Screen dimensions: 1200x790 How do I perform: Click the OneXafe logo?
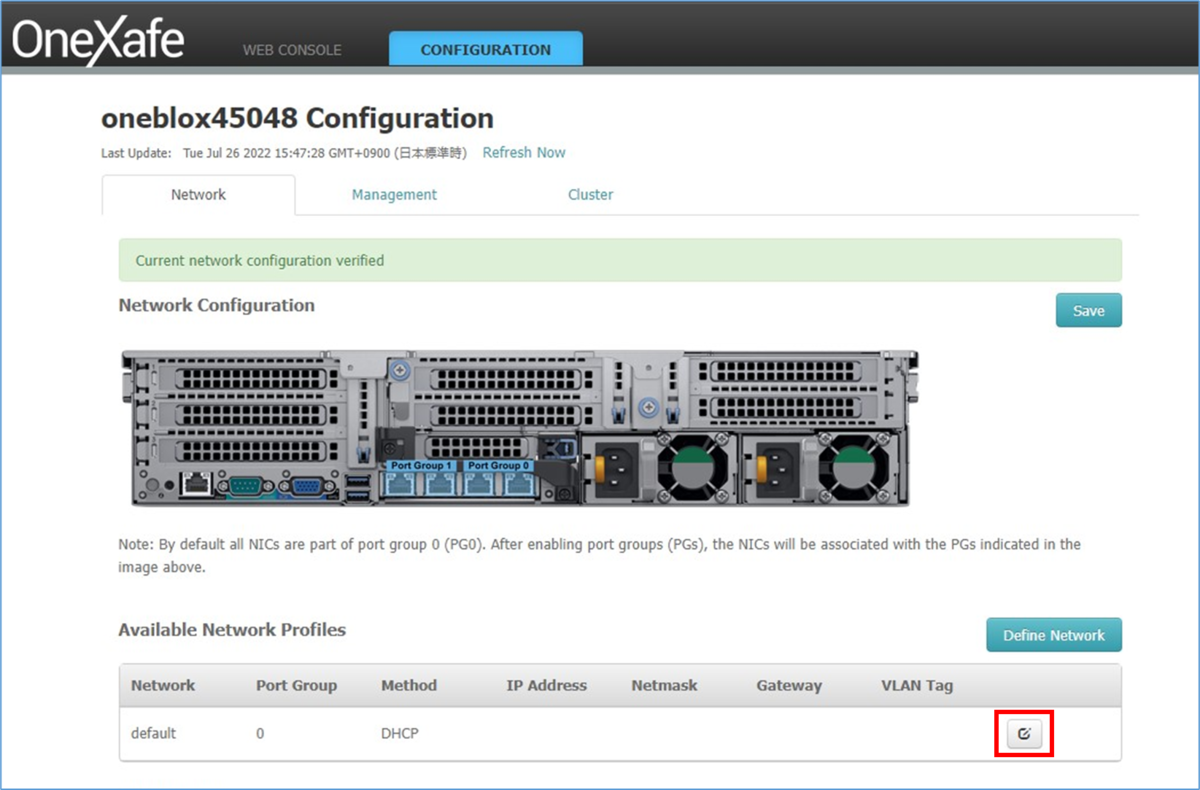pos(98,39)
